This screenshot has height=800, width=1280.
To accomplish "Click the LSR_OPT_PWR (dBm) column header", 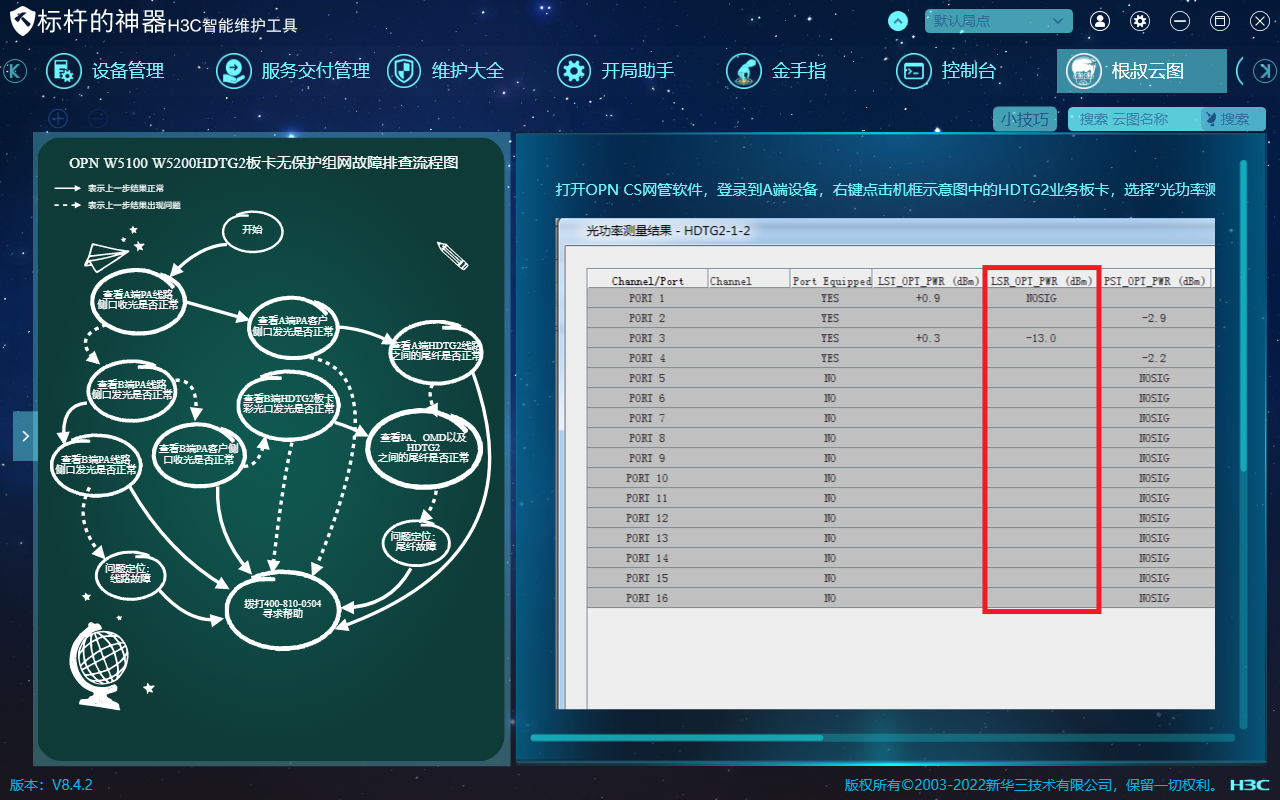I will 1042,281.
